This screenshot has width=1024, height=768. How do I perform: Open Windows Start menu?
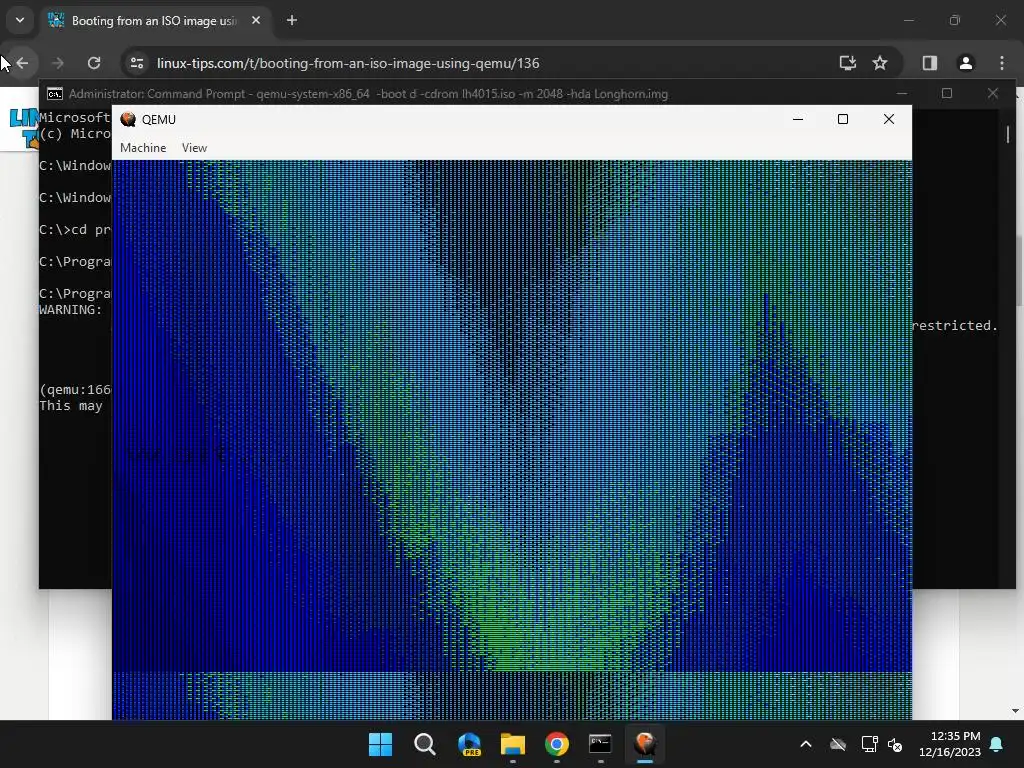[x=380, y=744]
